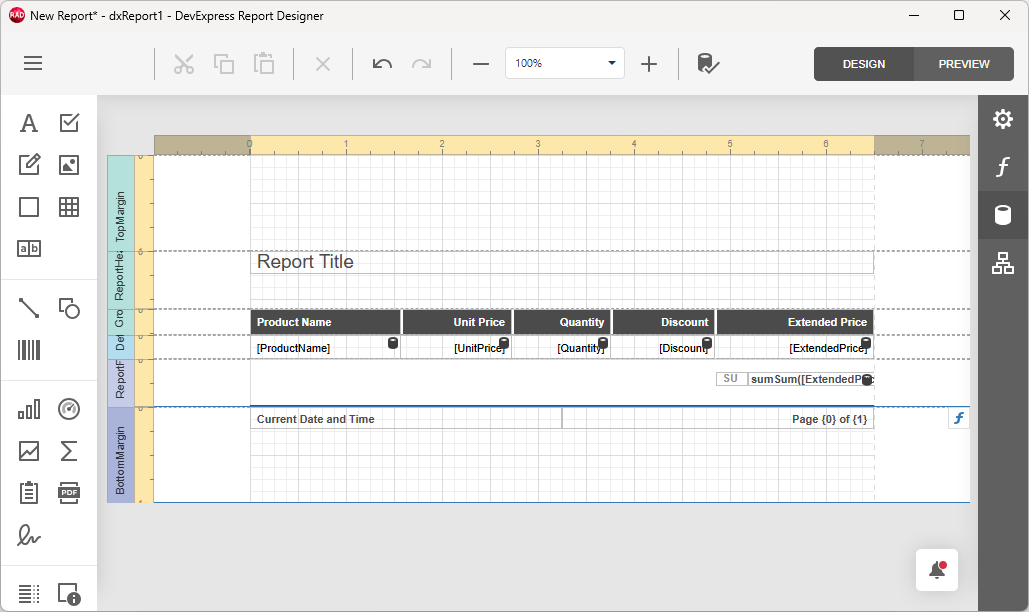Open the Properties panel
This screenshot has width=1029, height=612.
coord(1003,118)
